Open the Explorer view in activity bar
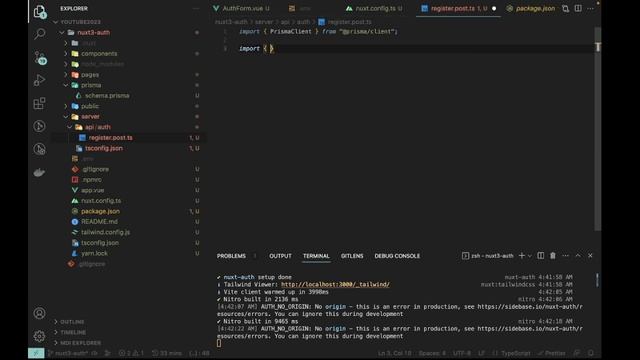The width and height of the screenshot is (640, 360). coord(40,11)
